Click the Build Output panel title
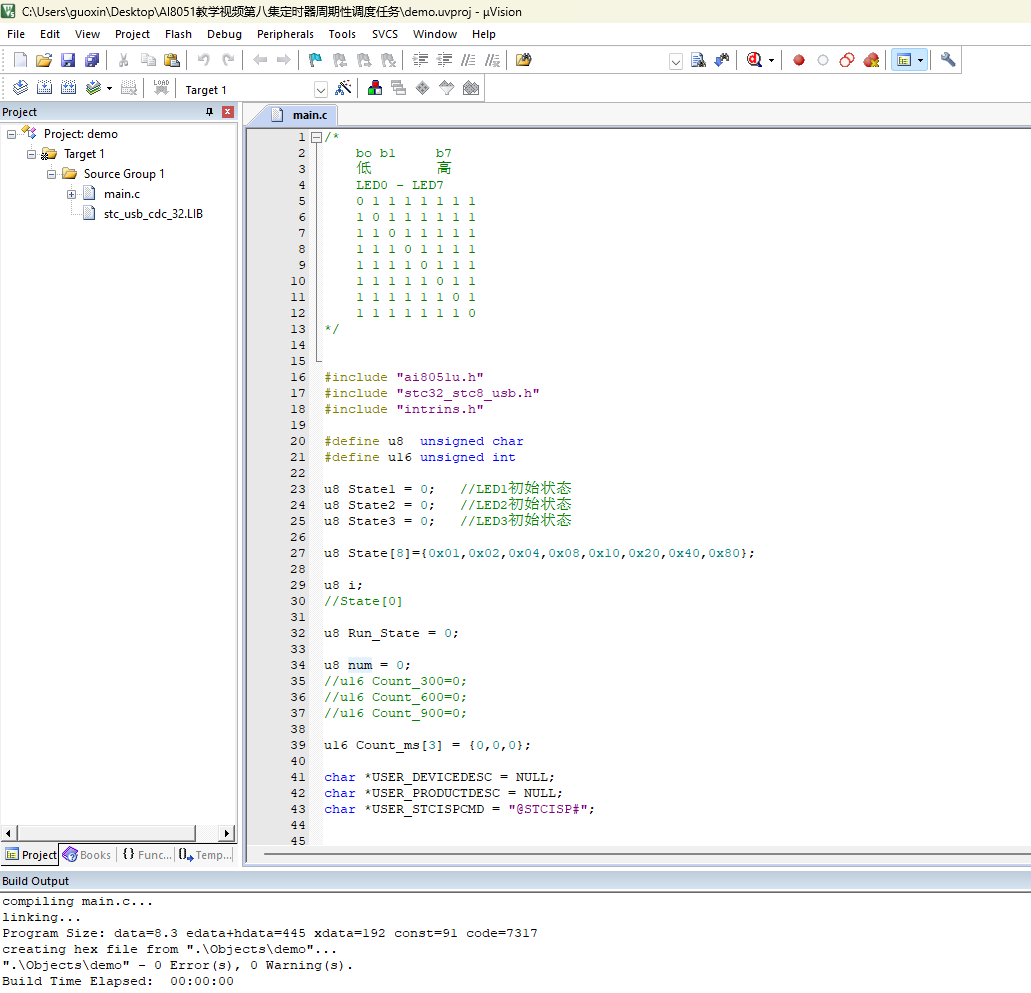This screenshot has width=1031, height=993. point(36,881)
